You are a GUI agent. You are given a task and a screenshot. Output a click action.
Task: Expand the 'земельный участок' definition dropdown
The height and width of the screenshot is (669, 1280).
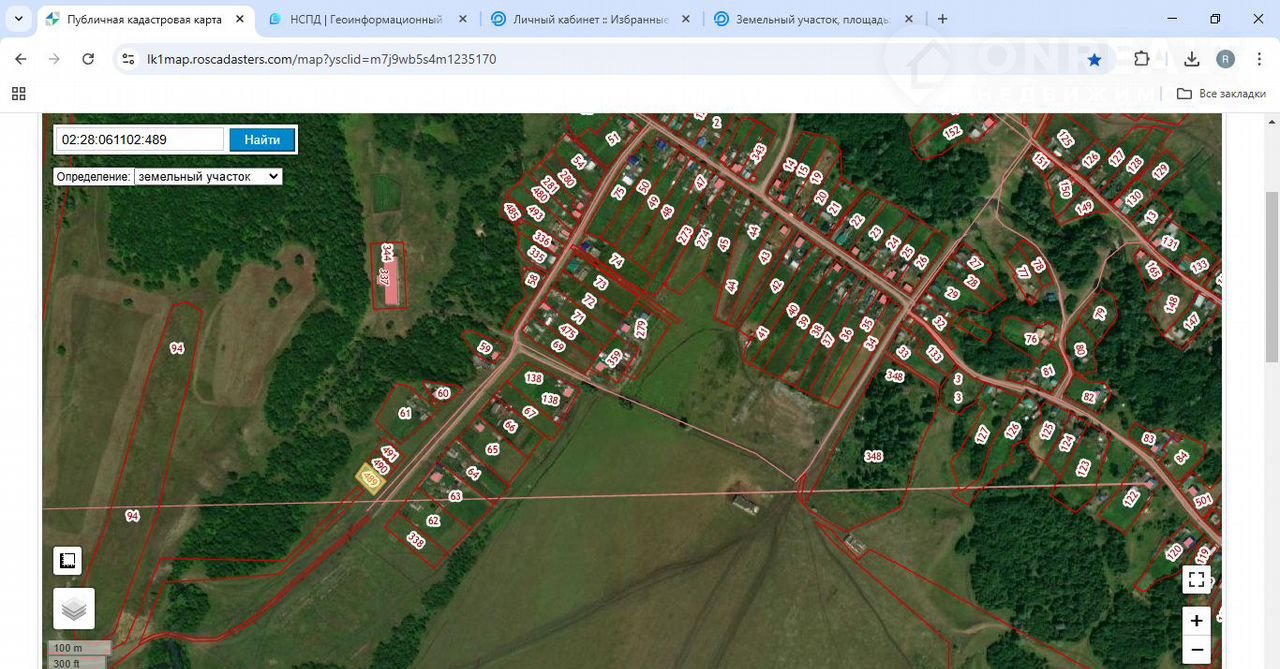[208, 176]
